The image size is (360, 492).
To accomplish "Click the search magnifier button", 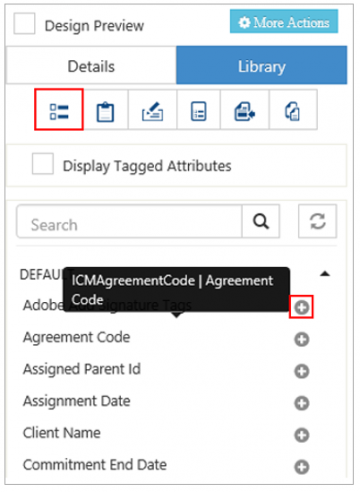I will point(261,221).
